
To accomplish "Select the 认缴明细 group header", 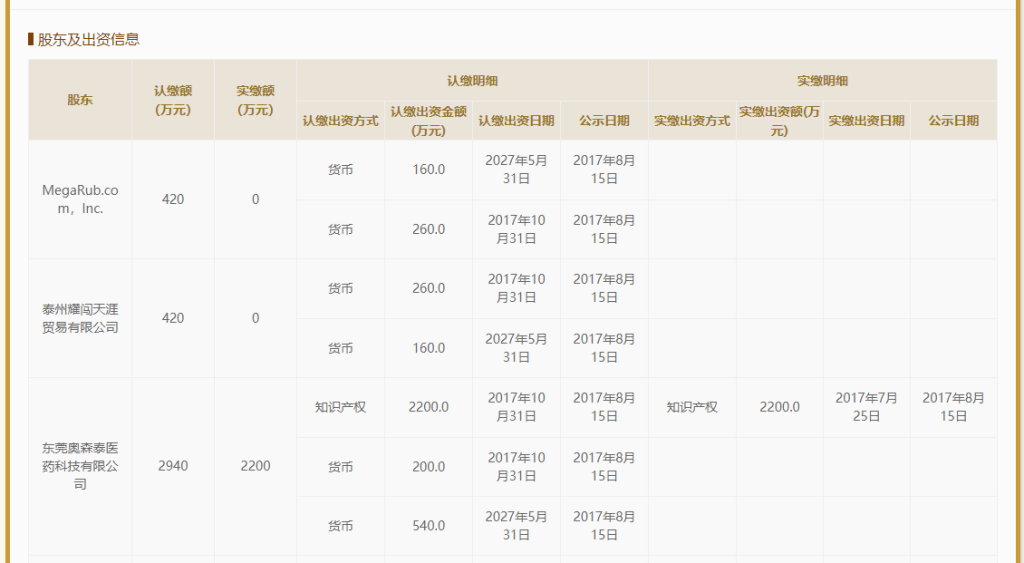I will [x=472, y=80].
